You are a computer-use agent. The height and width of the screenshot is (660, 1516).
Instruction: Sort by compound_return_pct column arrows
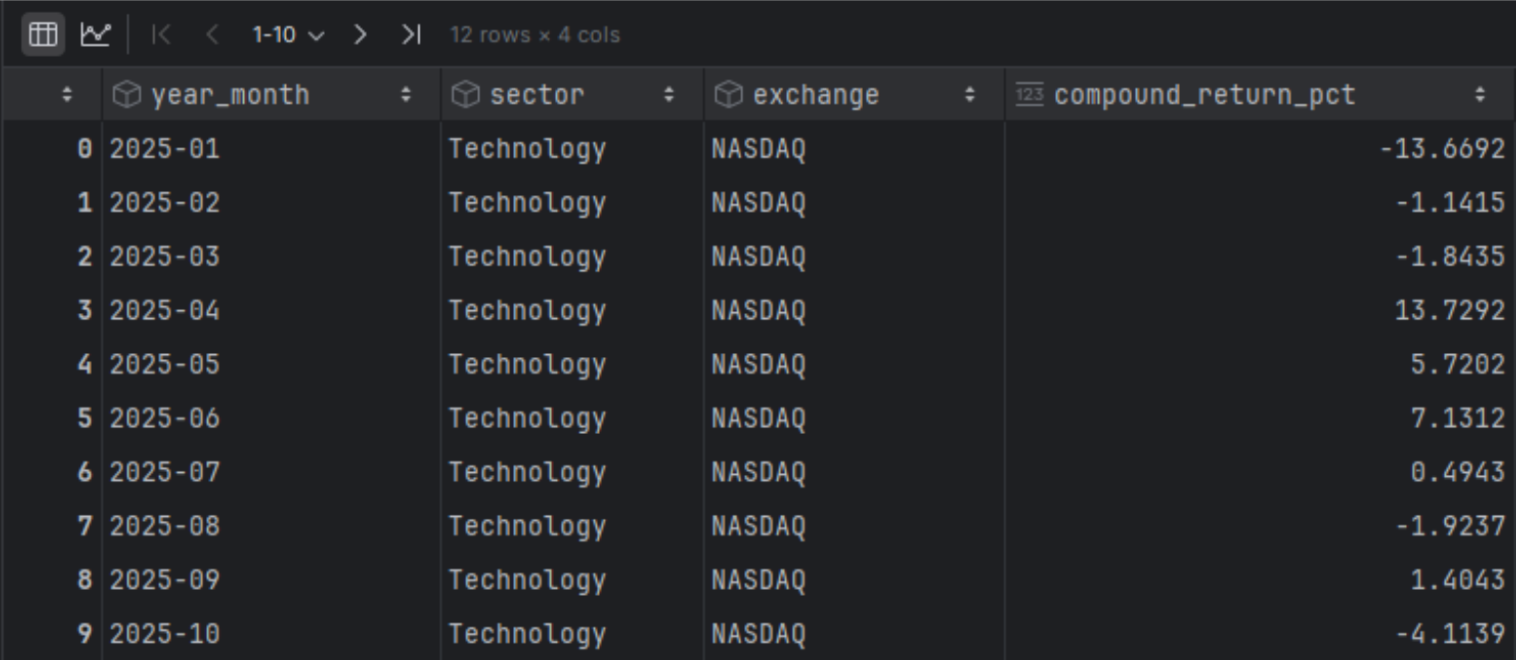click(1480, 95)
